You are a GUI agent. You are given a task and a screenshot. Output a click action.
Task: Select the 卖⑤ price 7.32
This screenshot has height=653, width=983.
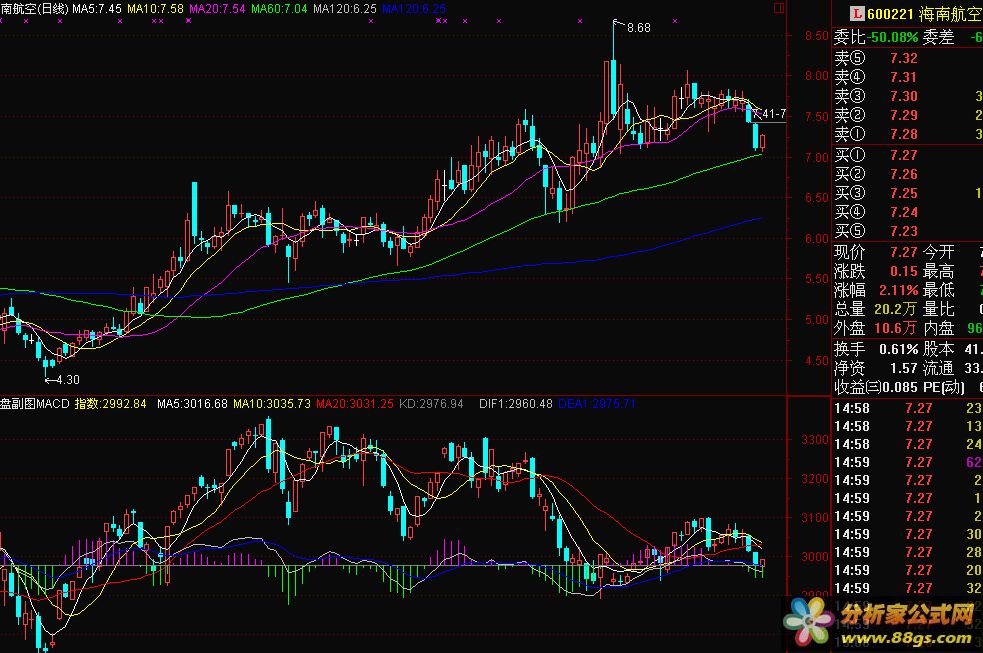coord(904,58)
